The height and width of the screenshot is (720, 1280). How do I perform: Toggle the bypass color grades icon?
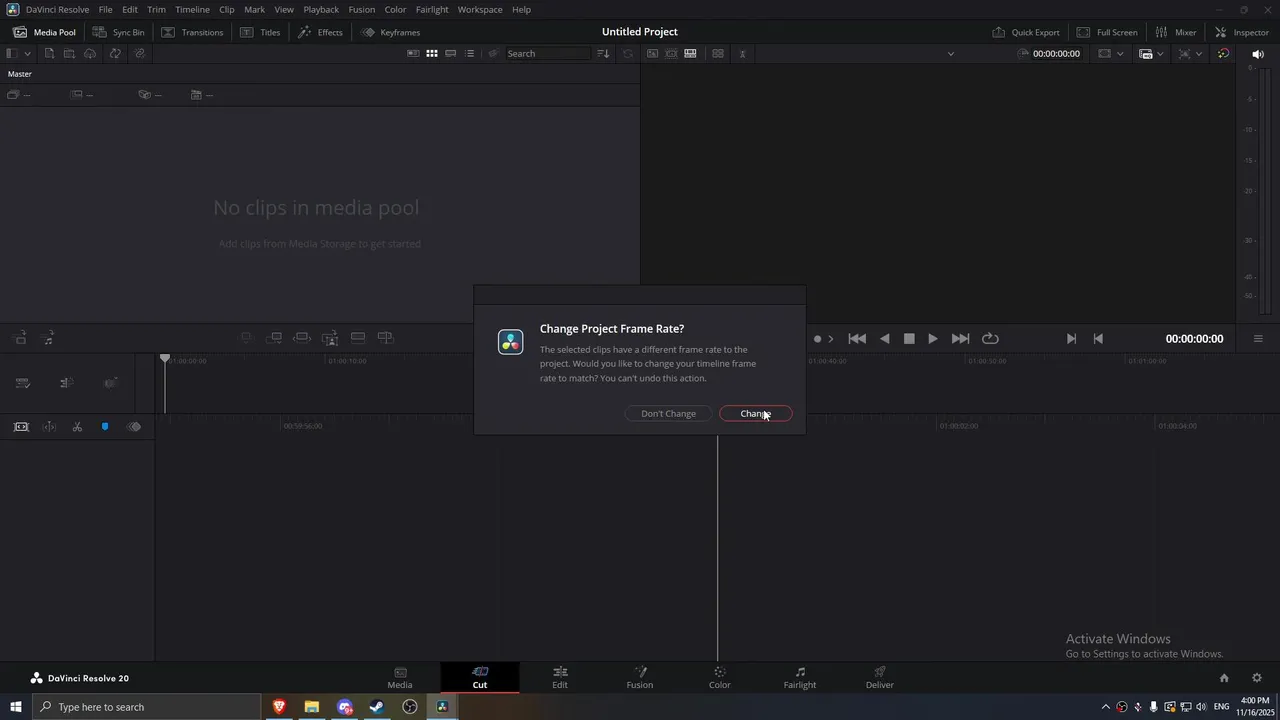point(1223,53)
